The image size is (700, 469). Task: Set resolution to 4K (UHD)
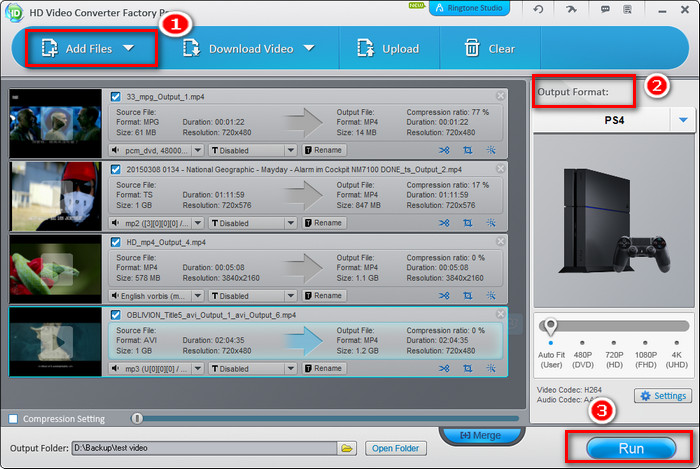[676, 355]
